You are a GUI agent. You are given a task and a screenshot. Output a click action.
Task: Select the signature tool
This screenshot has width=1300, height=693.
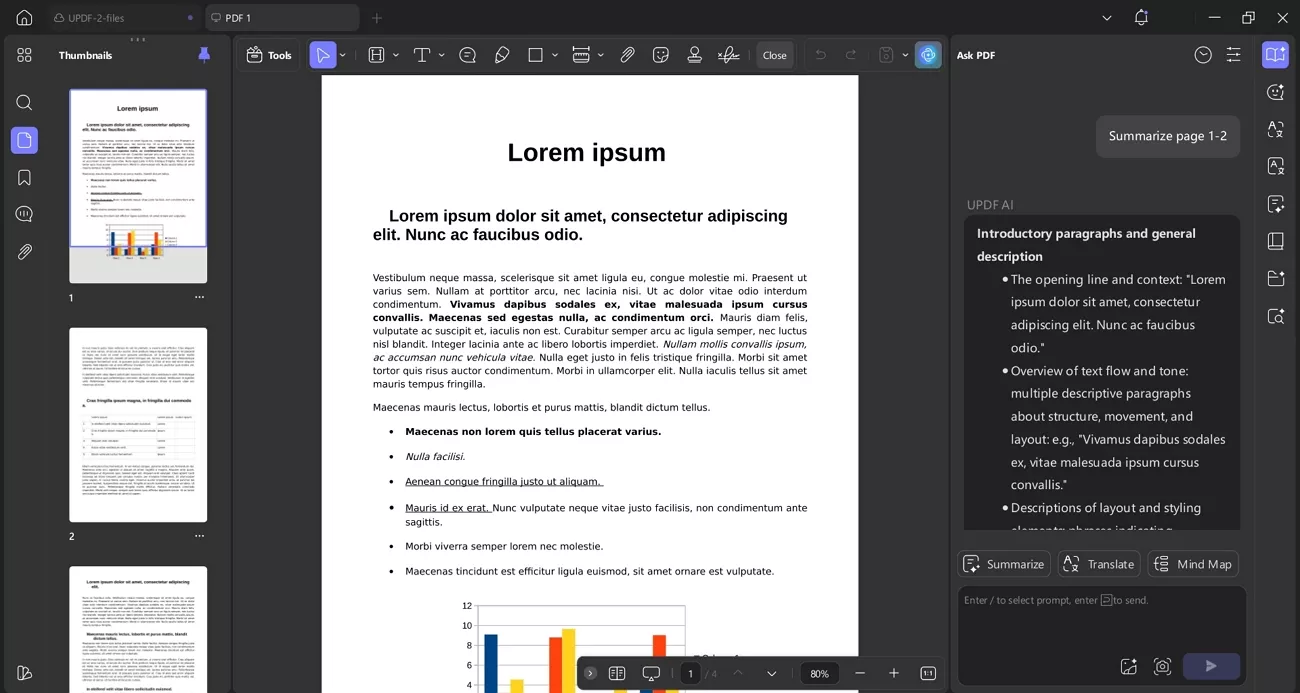[729, 55]
